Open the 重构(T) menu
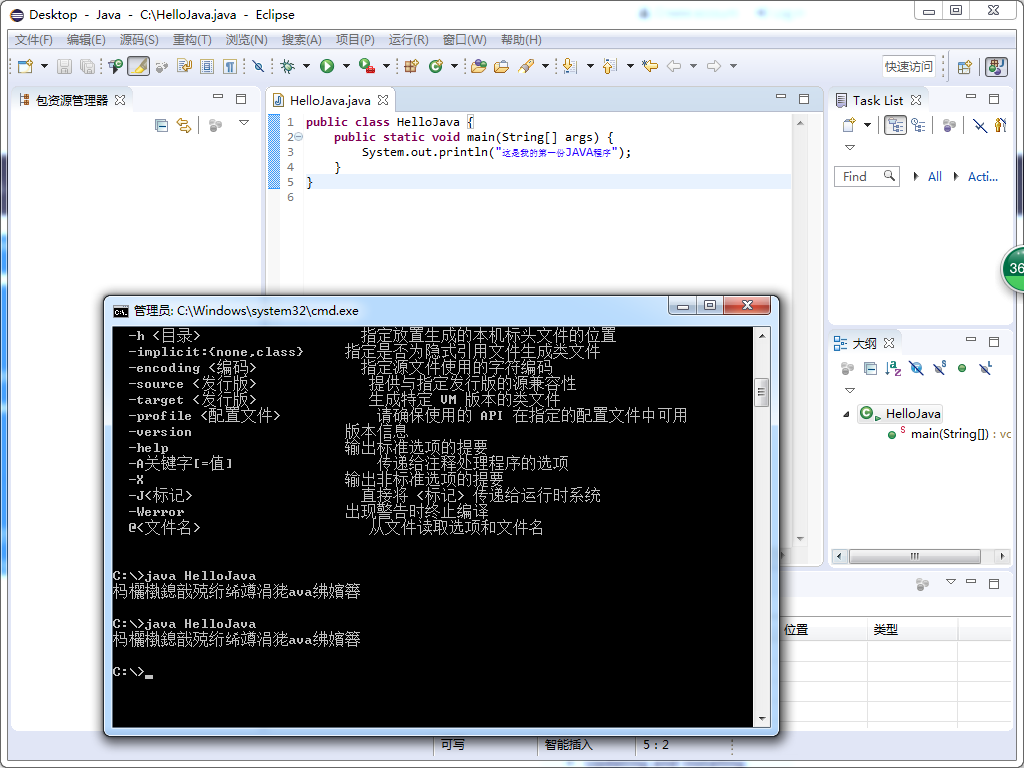Screen dimensions: 1024x768 [192, 40]
